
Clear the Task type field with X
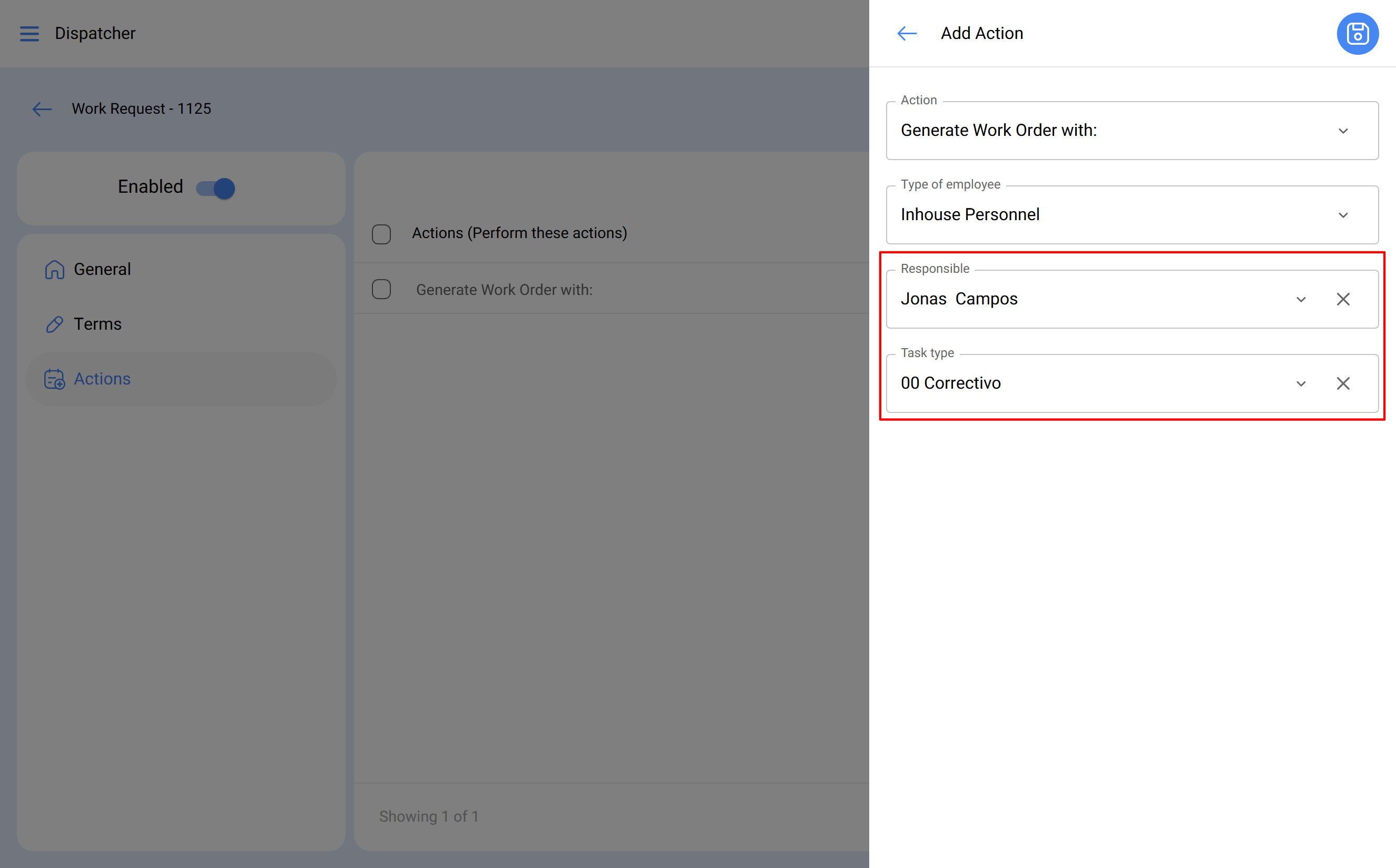pyautogui.click(x=1343, y=383)
